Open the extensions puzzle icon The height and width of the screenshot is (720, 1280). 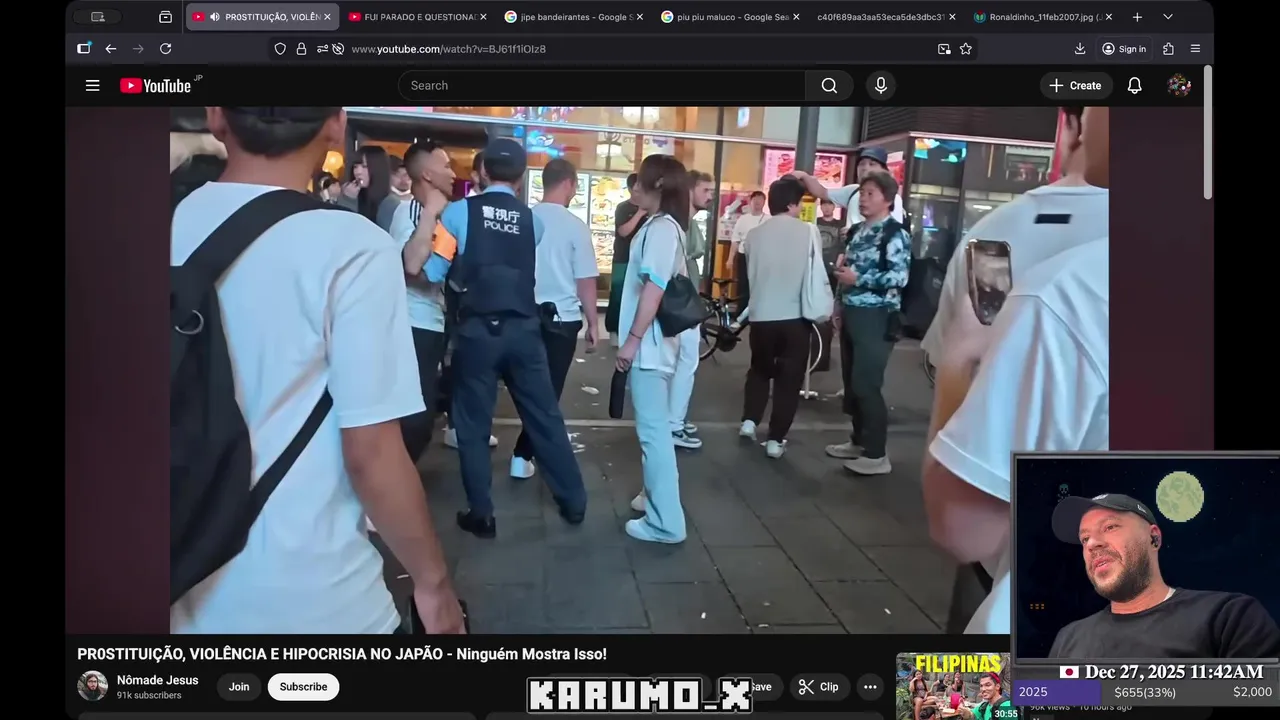pos(1168,49)
